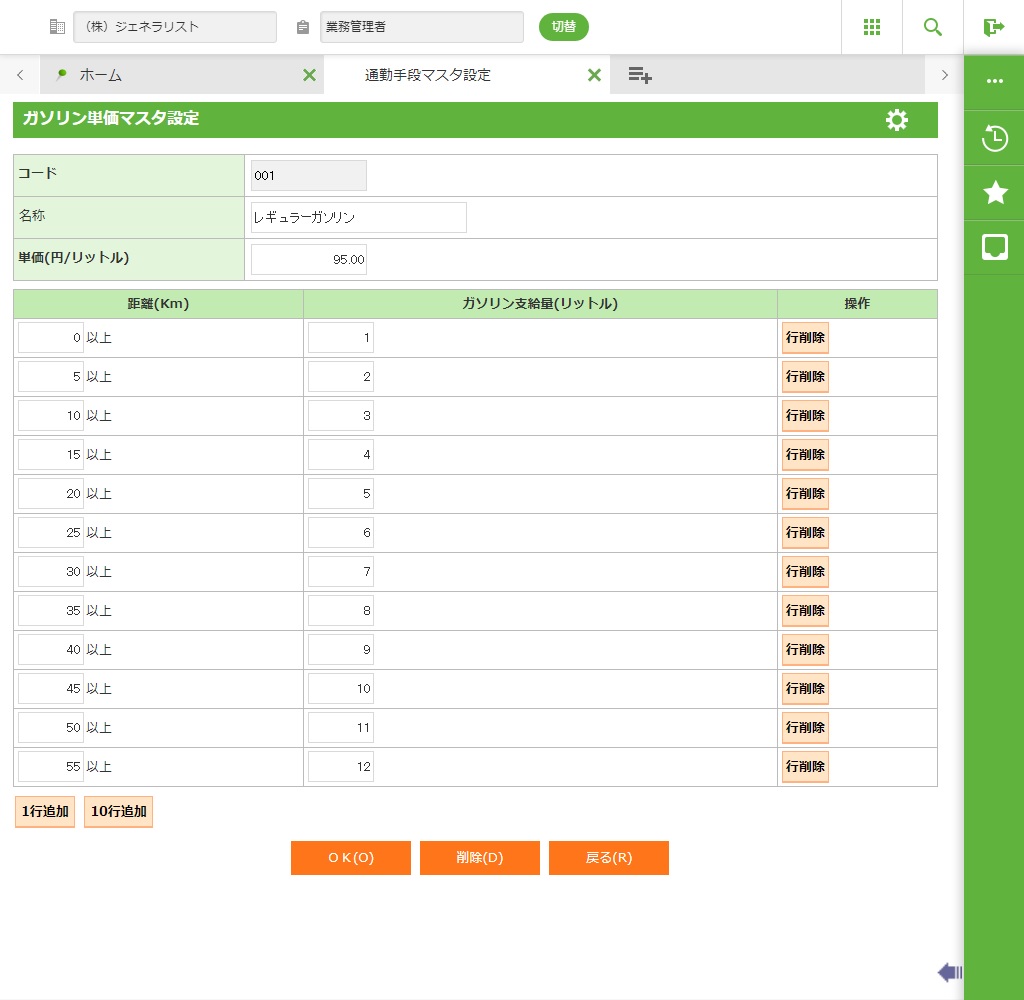Click the 削除(D) delete button
This screenshot has height=1000, width=1024.
pyautogui.click(x=479, y=858)
